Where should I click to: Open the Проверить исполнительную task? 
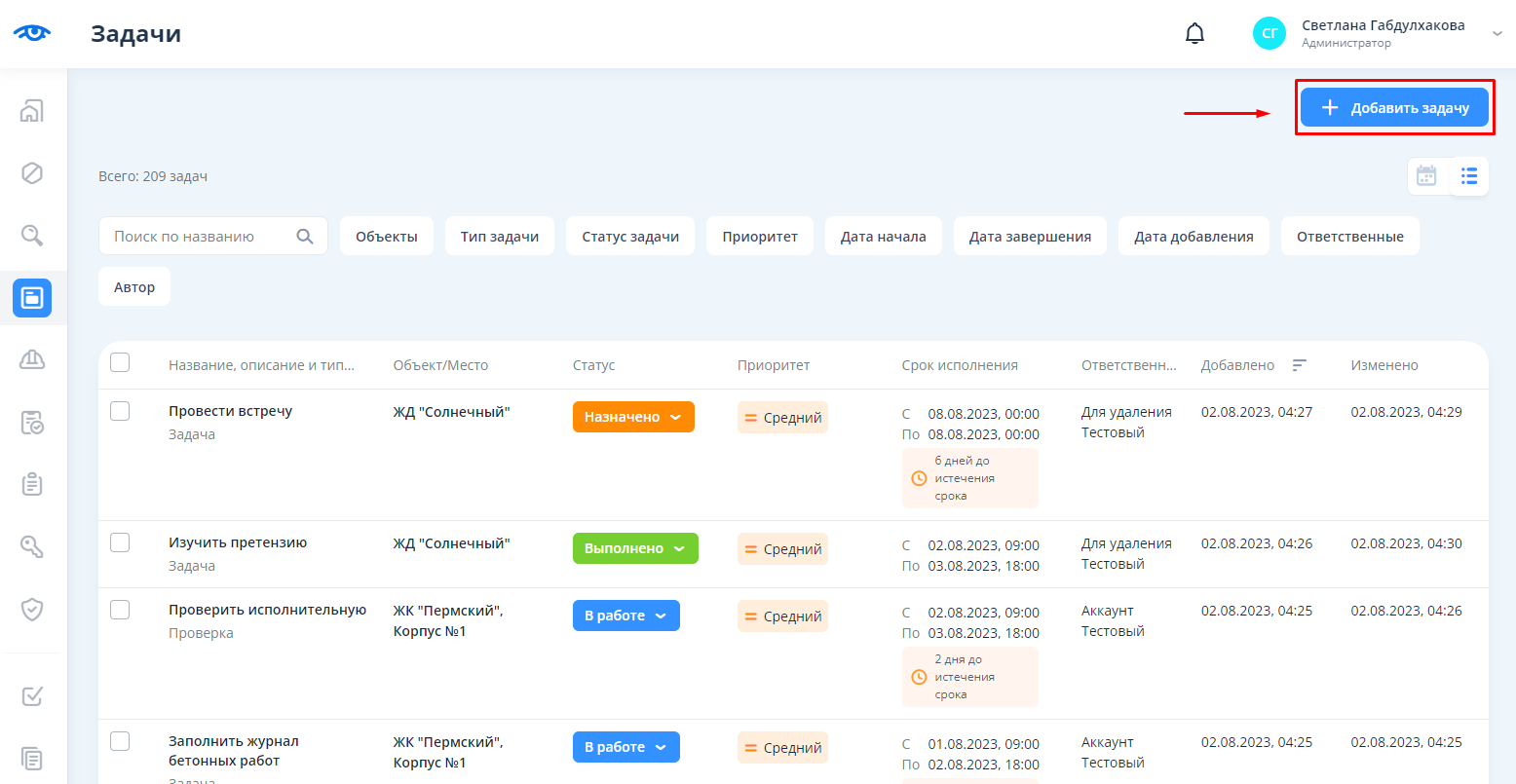[x=267, y=610]
